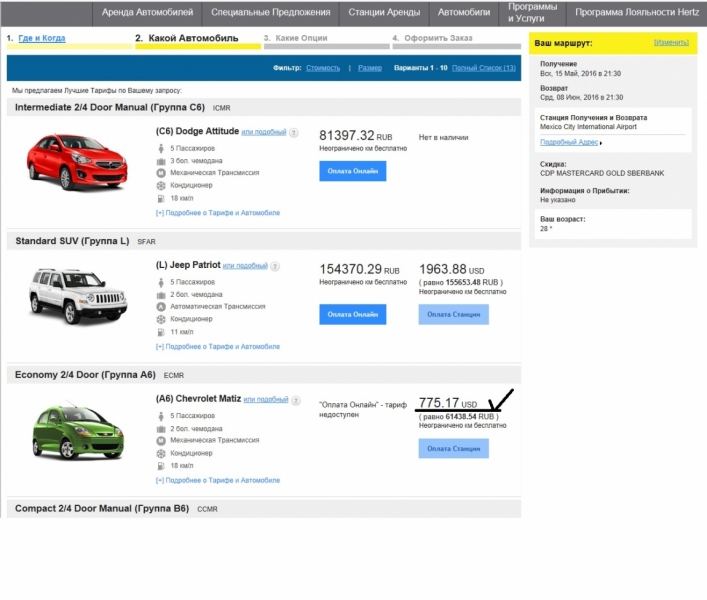The image size is (707, 600).
Task: Expand tariff and car details for Jeep Patriot
Action: coord(217,346)
